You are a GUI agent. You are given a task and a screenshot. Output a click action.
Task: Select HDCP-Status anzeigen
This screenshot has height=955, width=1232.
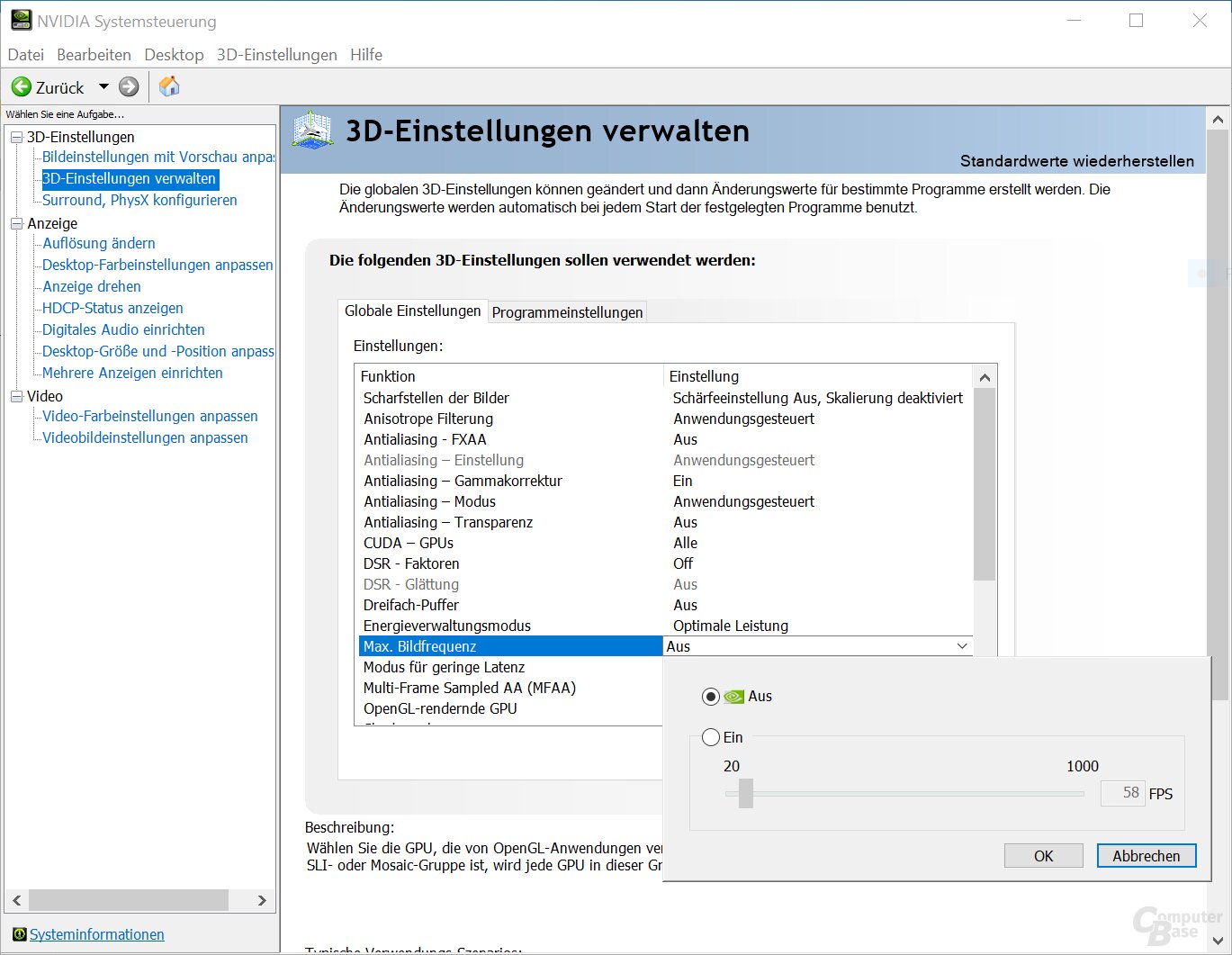click(112, 308)
